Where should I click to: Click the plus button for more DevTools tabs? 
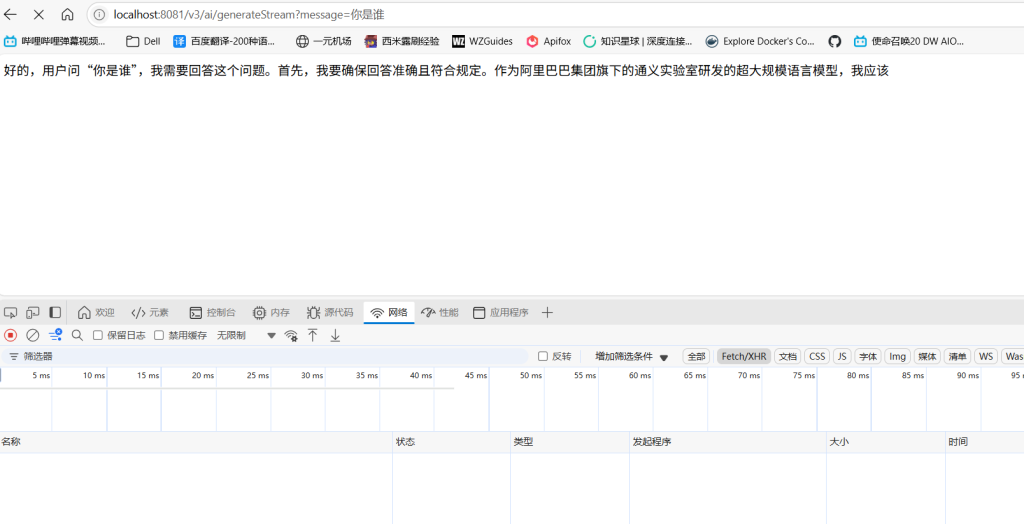pyautogui.click(x=547, y=313)
